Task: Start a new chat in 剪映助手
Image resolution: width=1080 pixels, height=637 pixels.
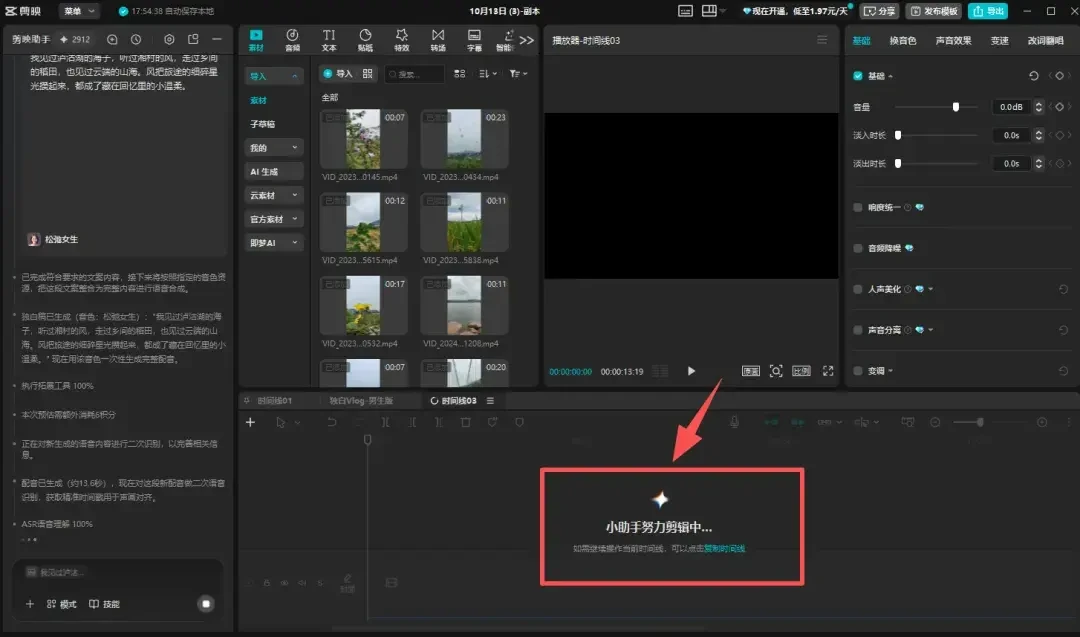Action: (112, 40)
